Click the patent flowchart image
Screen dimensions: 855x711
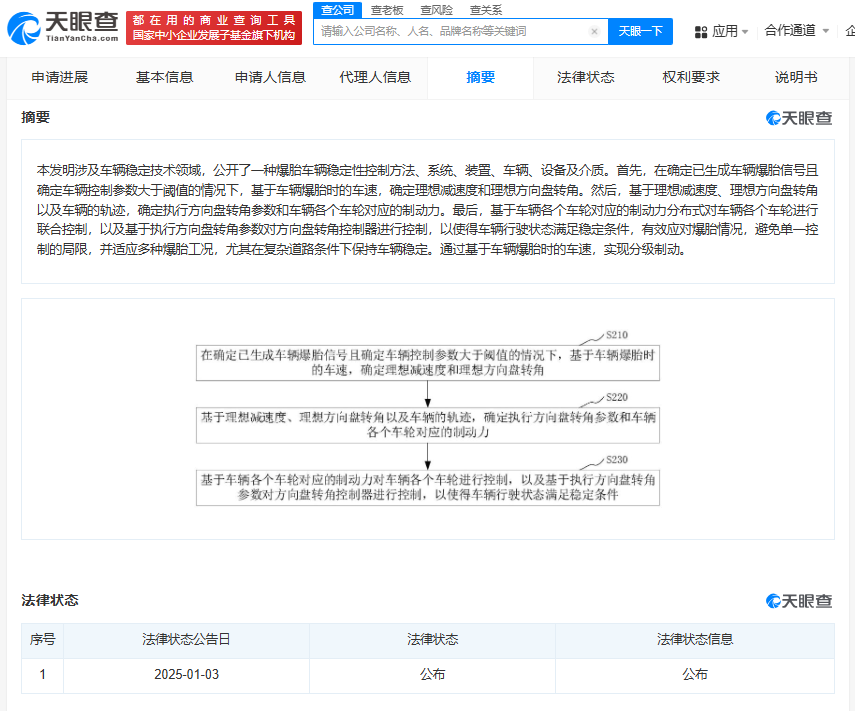(x=428, y=418)
